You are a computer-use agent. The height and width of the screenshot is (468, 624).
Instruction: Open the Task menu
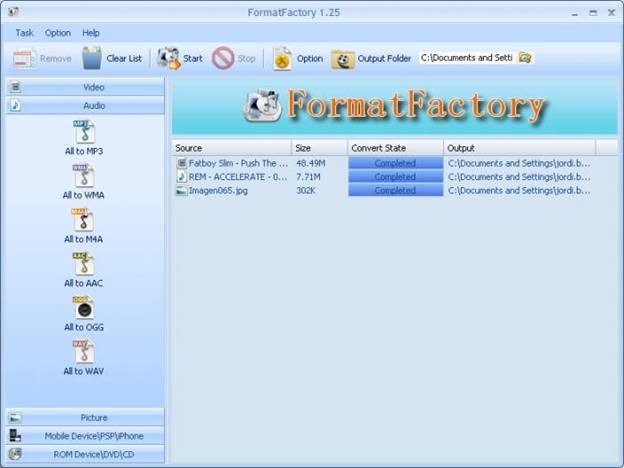(x=24, y=33)
